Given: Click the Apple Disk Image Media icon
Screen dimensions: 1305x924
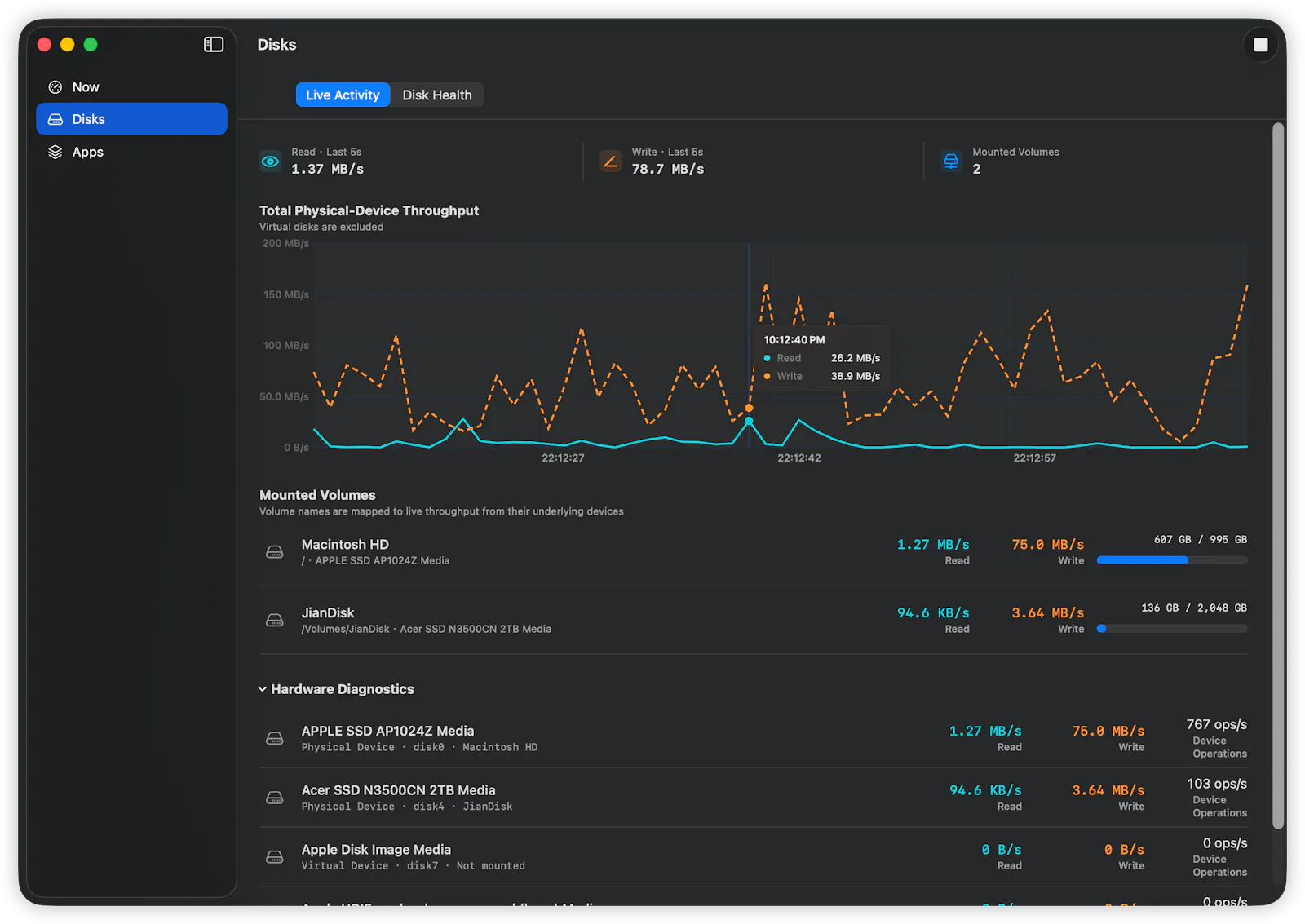Looking at the screenshot, I should pos(275,857).
